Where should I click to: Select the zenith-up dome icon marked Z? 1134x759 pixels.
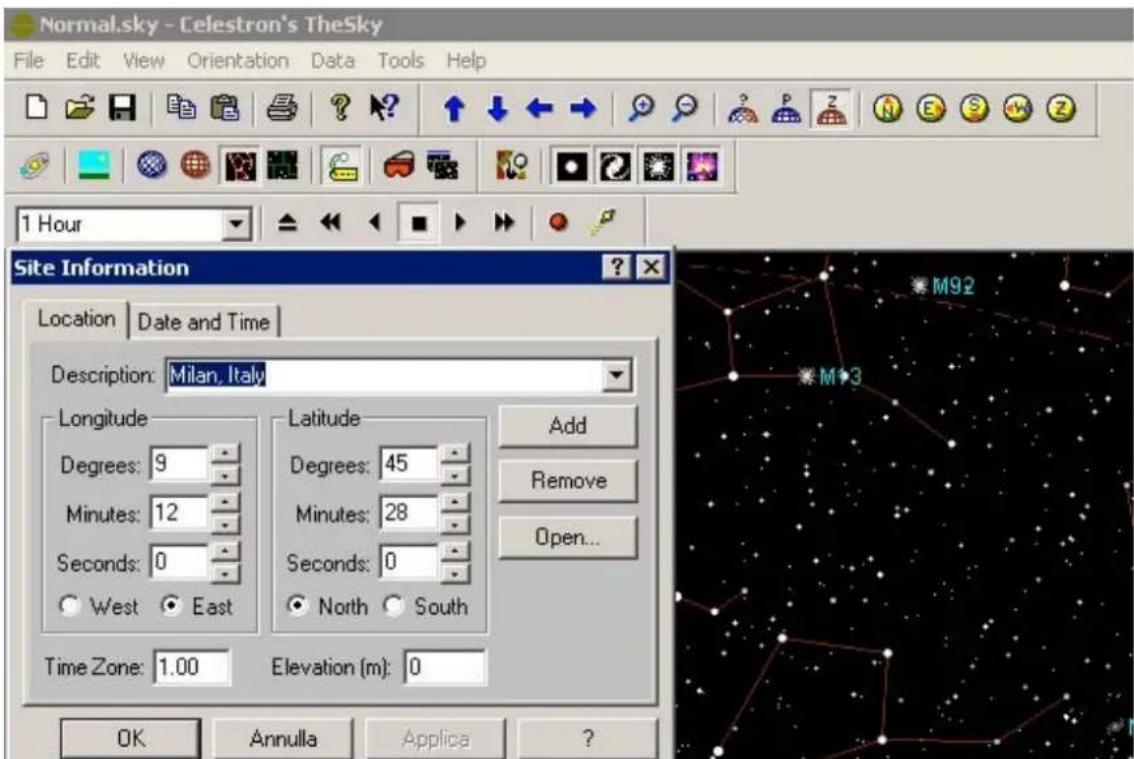[831, 109]
